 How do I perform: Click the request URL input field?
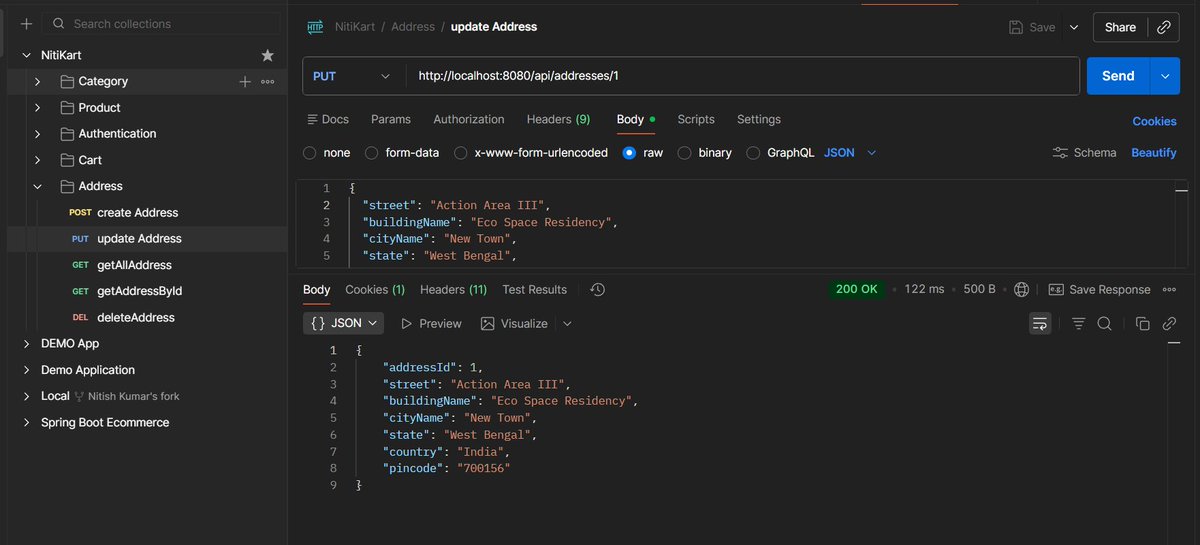pyautogui.click(x=742, y=76)
